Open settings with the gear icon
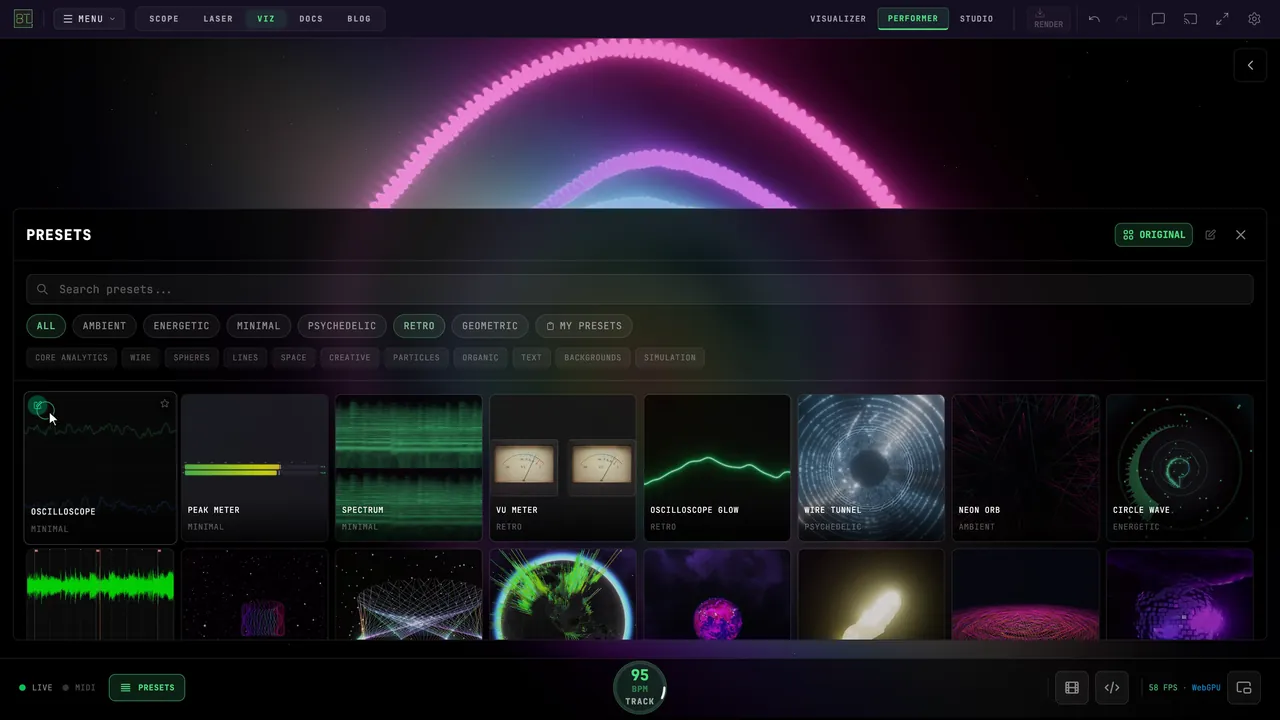1280x720 pixels. pos(1254,19)
